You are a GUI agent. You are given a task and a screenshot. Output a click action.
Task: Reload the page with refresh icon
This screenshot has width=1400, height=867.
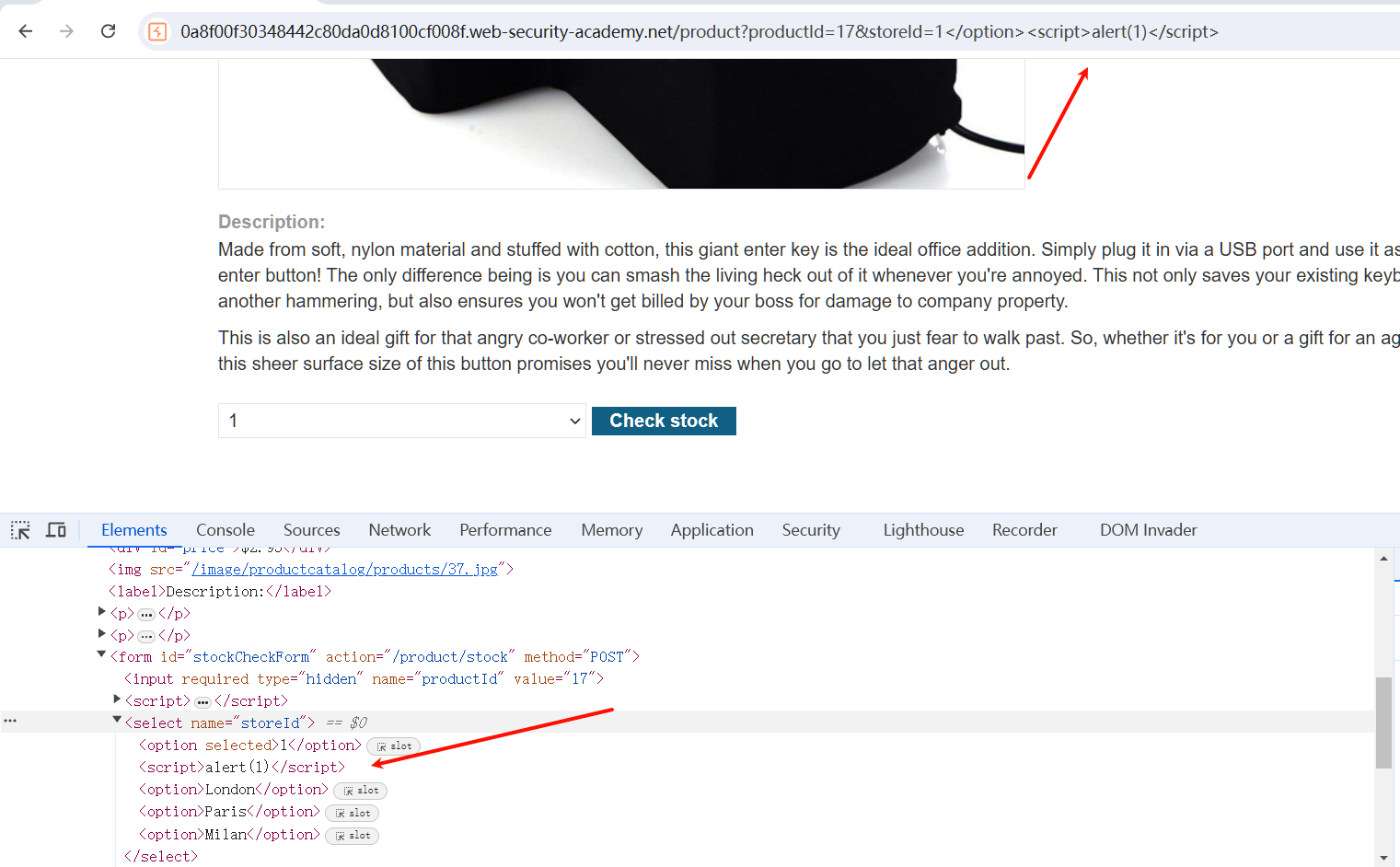click(108, 31)
